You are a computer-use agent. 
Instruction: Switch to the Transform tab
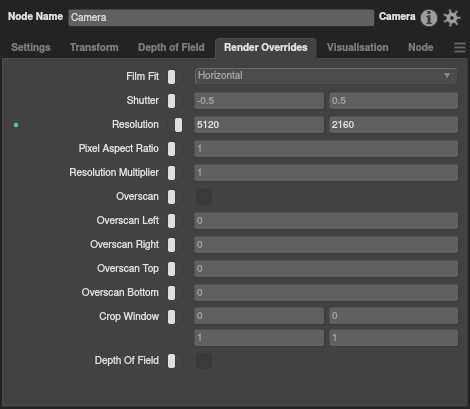point(94,47)
